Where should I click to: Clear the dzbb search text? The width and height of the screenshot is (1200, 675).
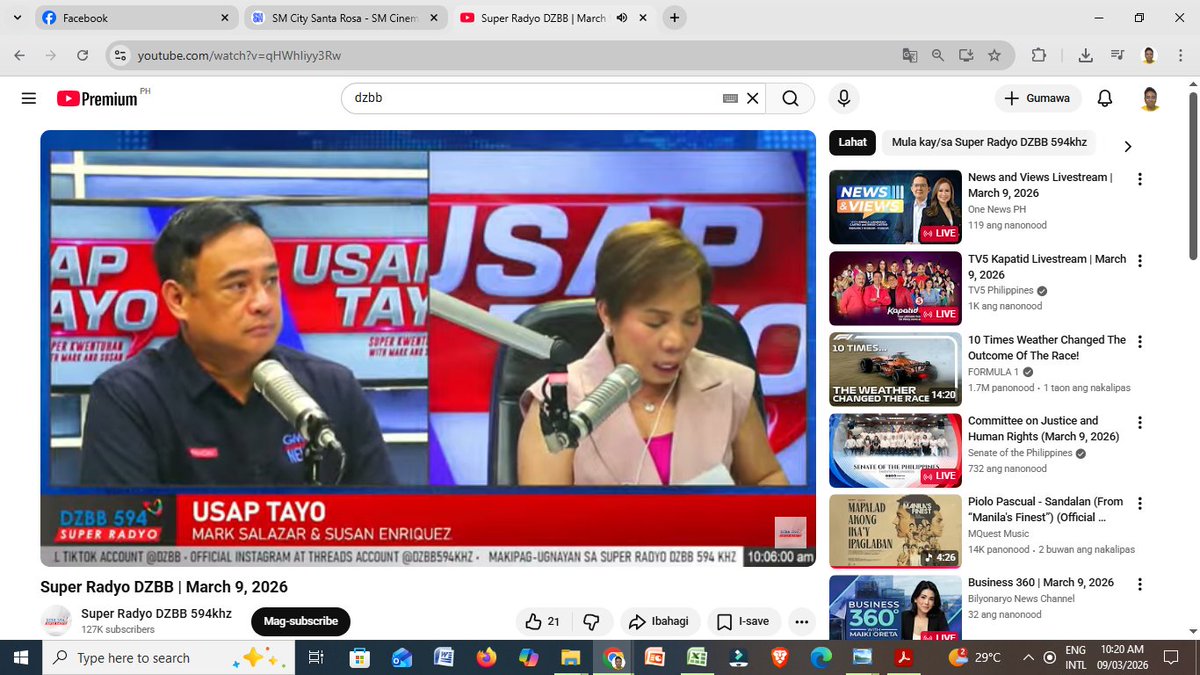pos(753,98)
